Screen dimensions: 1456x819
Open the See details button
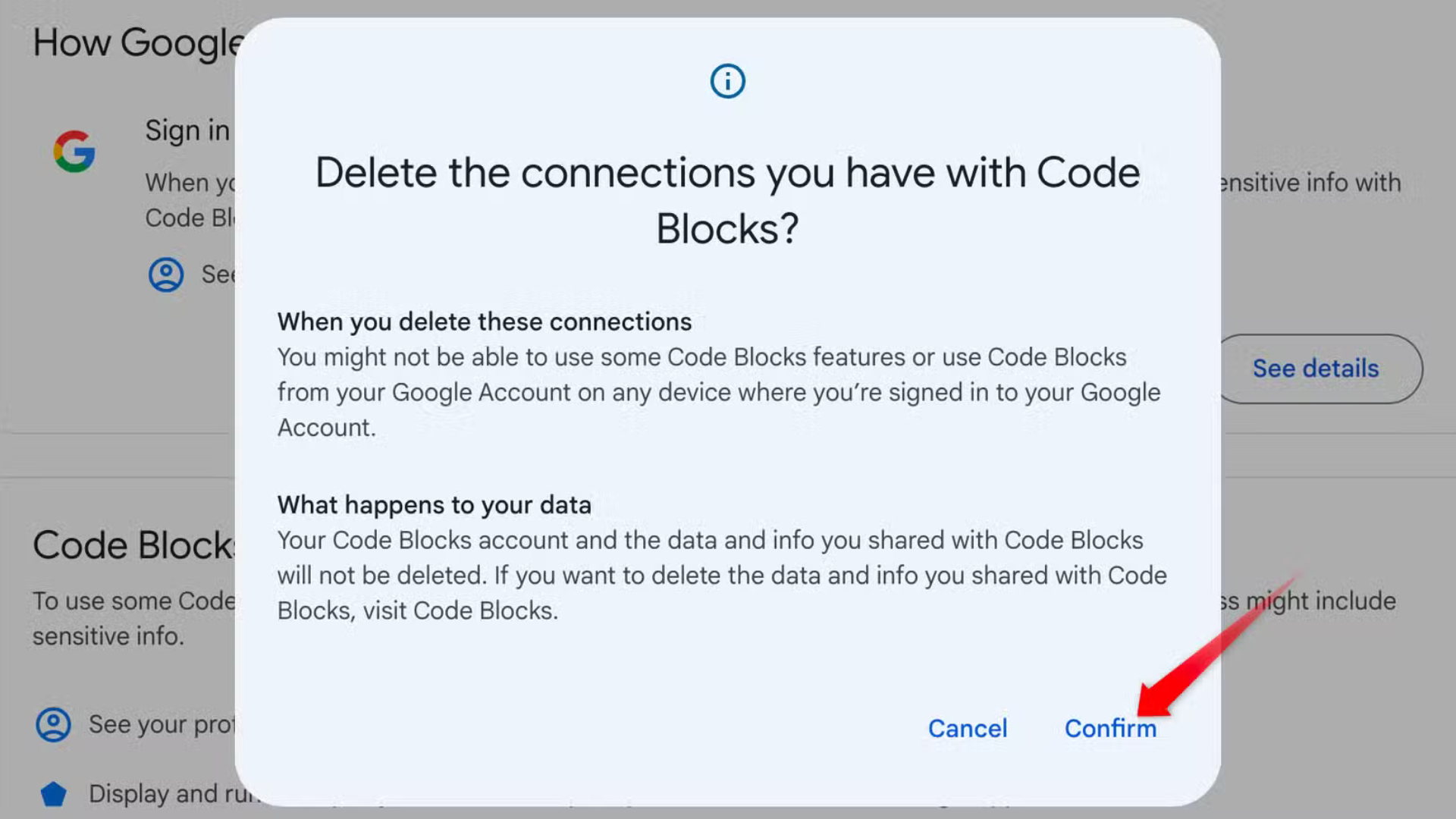1316,369
